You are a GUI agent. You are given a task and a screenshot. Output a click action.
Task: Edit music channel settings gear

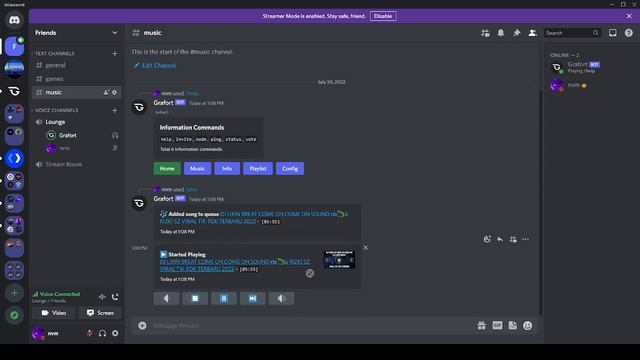[x=115, y=92]
